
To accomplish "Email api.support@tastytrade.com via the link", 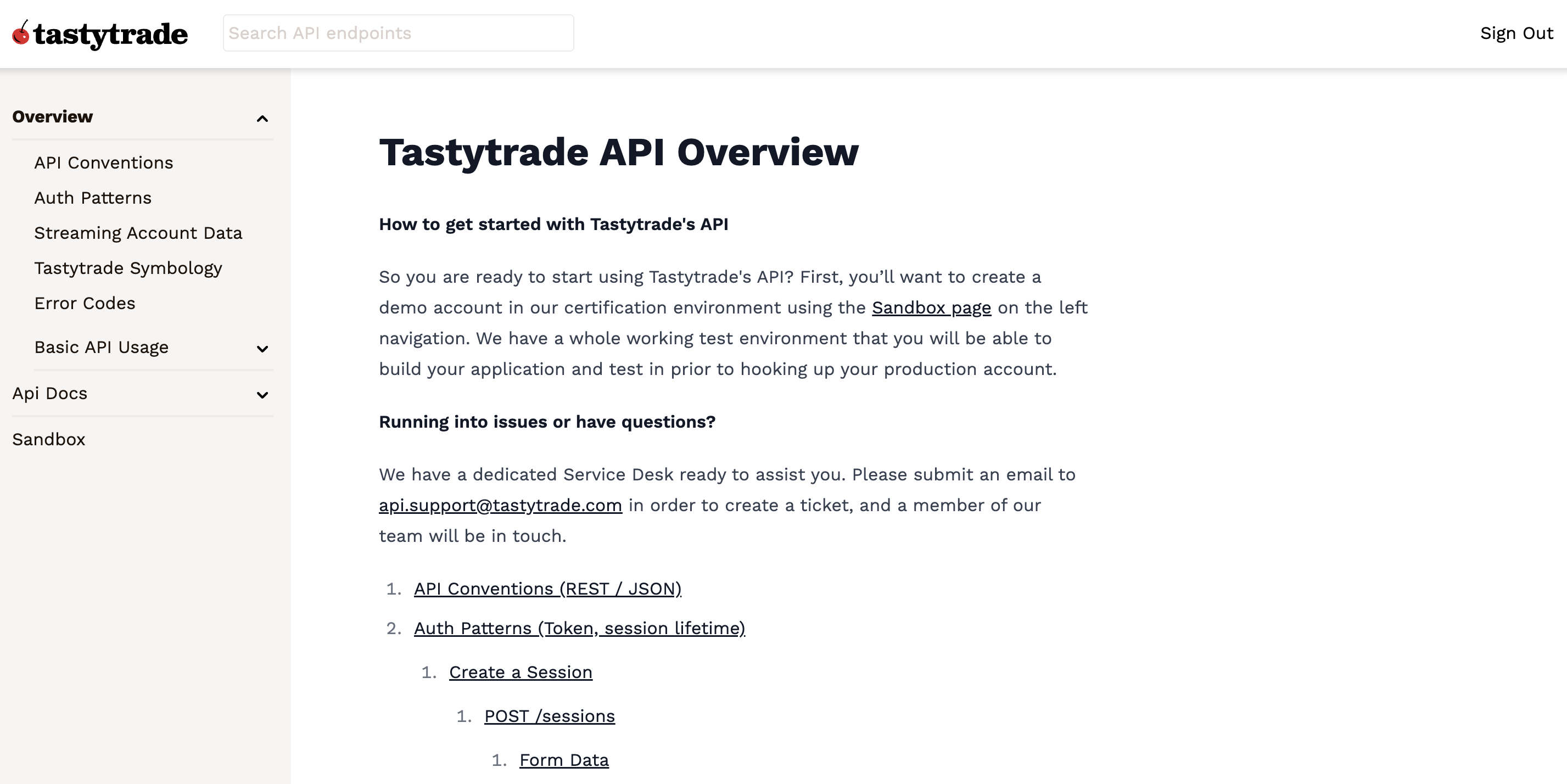I will pos(500,506).
